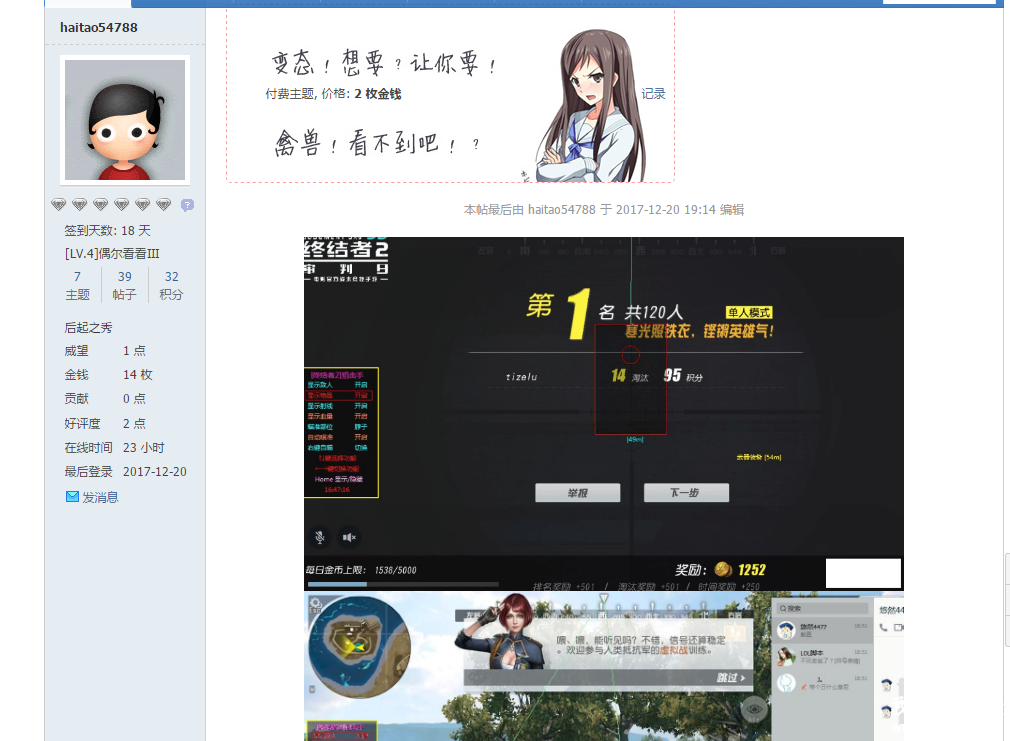Viewport: 1010px width, 741px height.
Task: Open haitao54788 username link
Action: point(99,27)
